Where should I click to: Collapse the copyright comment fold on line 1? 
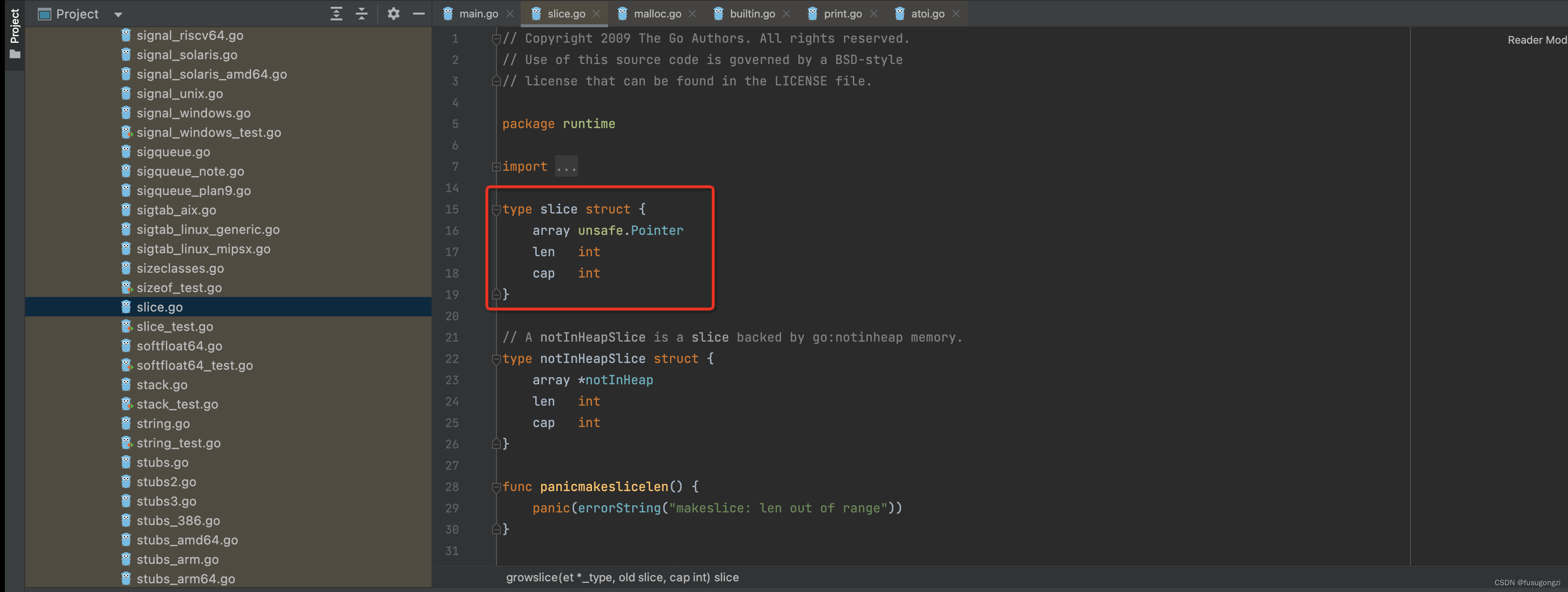(x=496, y=39)
